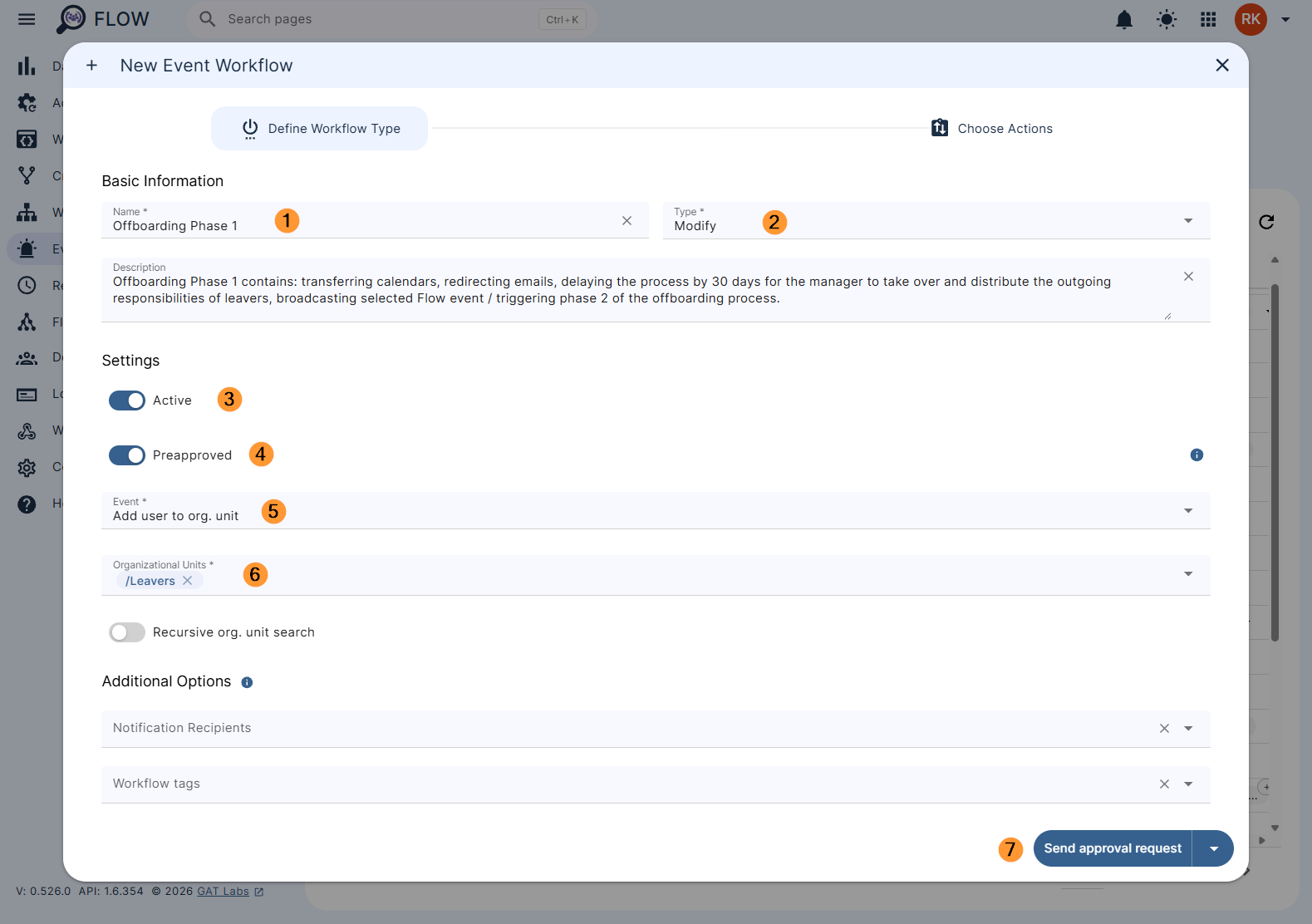Open the RK user avatar menu
This screenshot has height=924, width=1312.
[x=1251, y=19]
